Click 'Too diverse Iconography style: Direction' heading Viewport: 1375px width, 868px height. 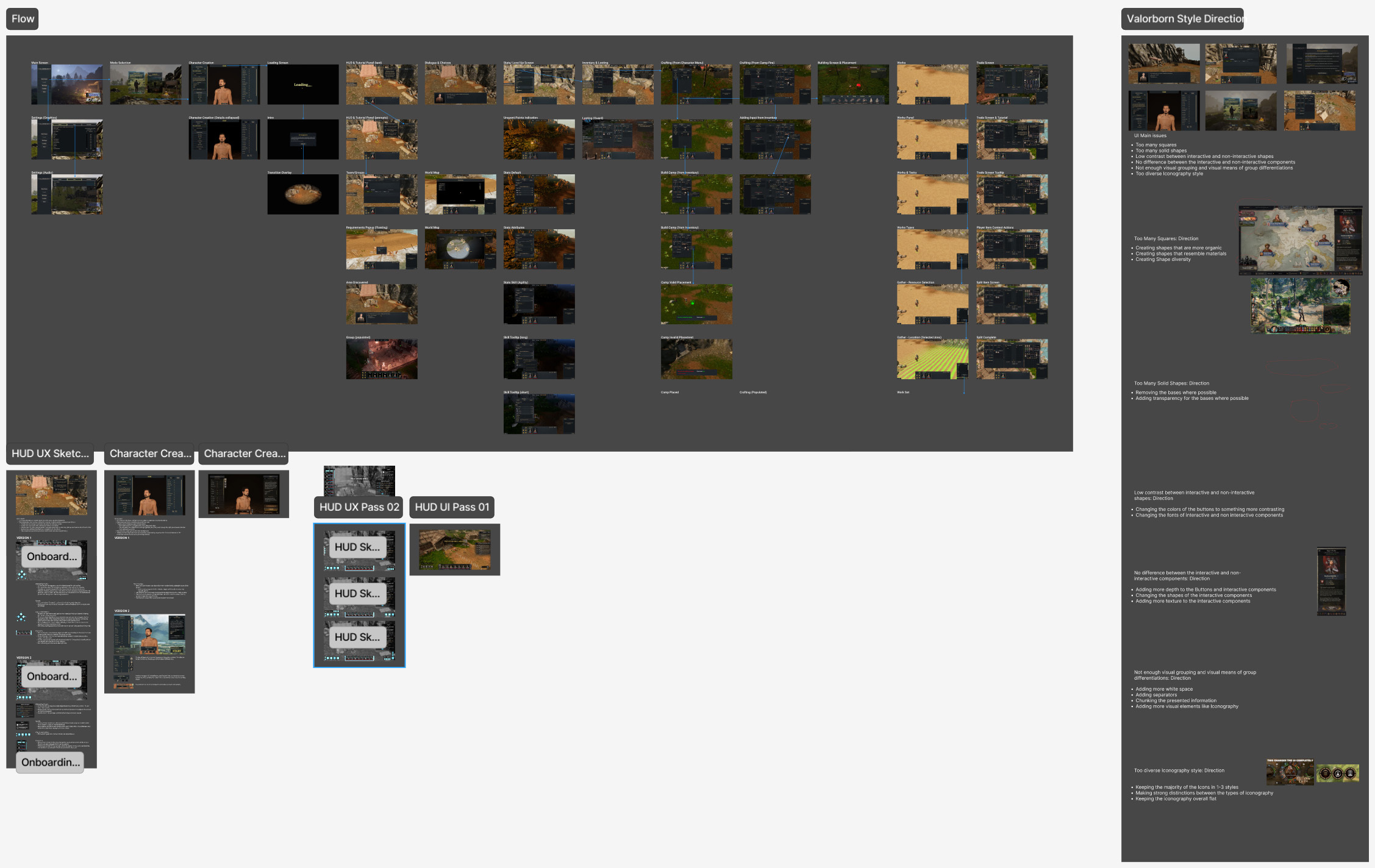click(x=1179, y=770)
